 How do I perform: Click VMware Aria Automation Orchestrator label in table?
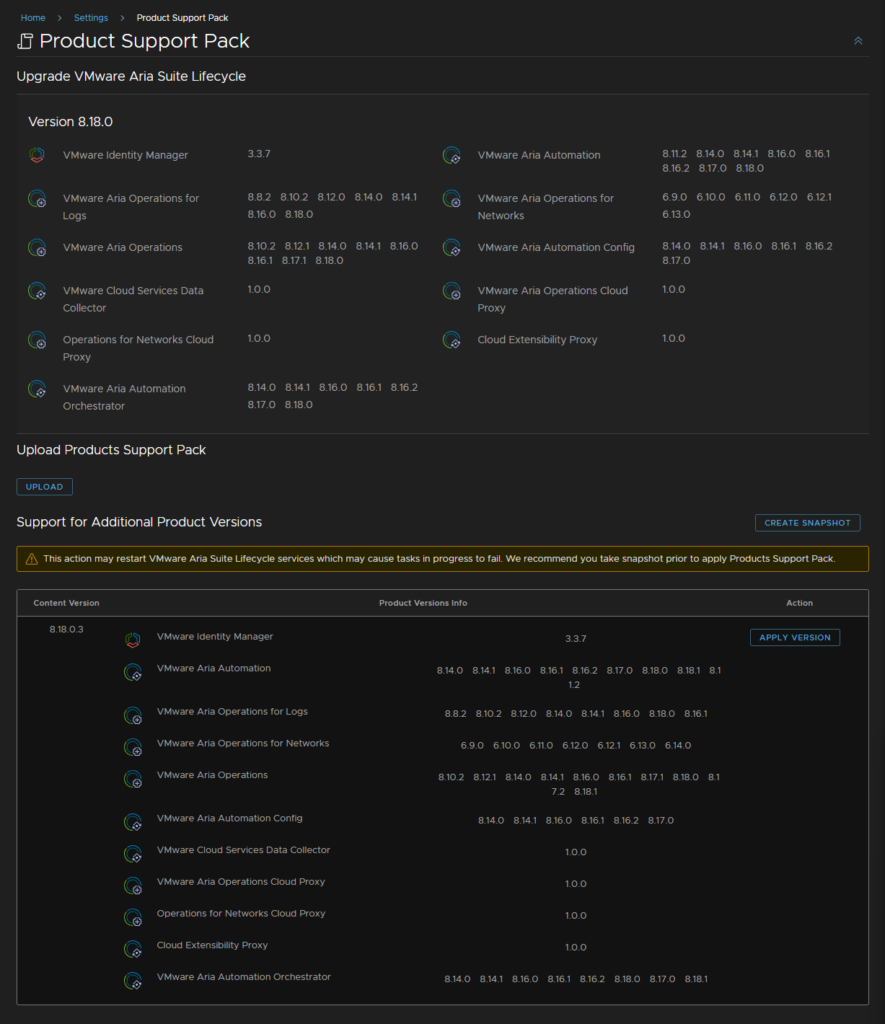244,977
